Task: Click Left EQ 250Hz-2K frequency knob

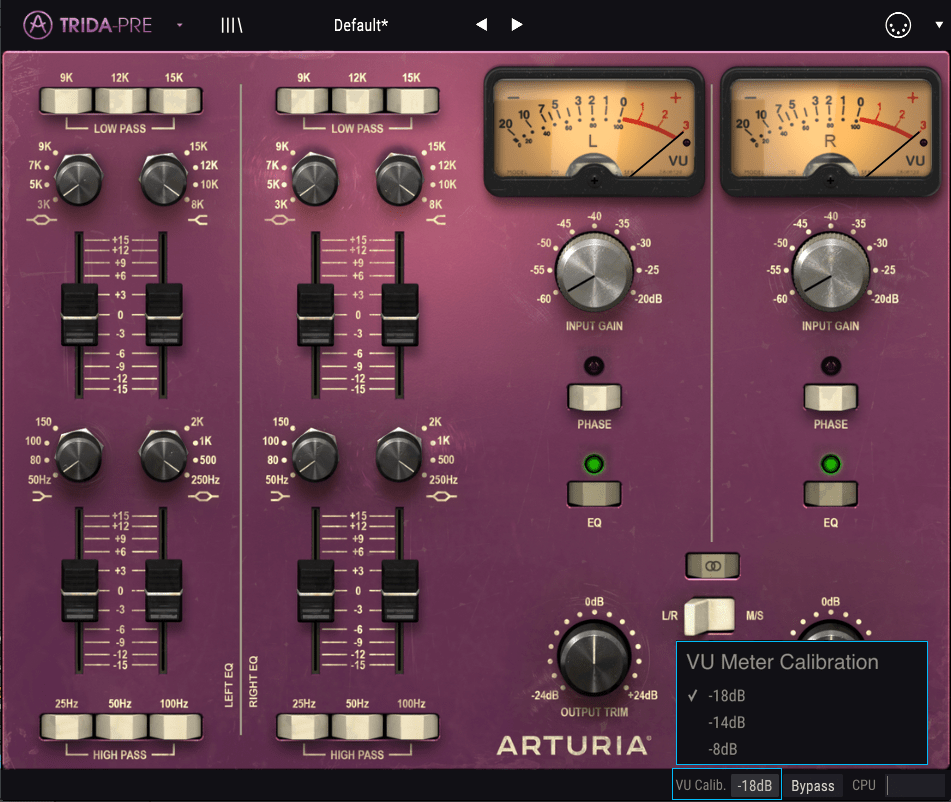Action: pyautogui.click(x=163, y=455)
